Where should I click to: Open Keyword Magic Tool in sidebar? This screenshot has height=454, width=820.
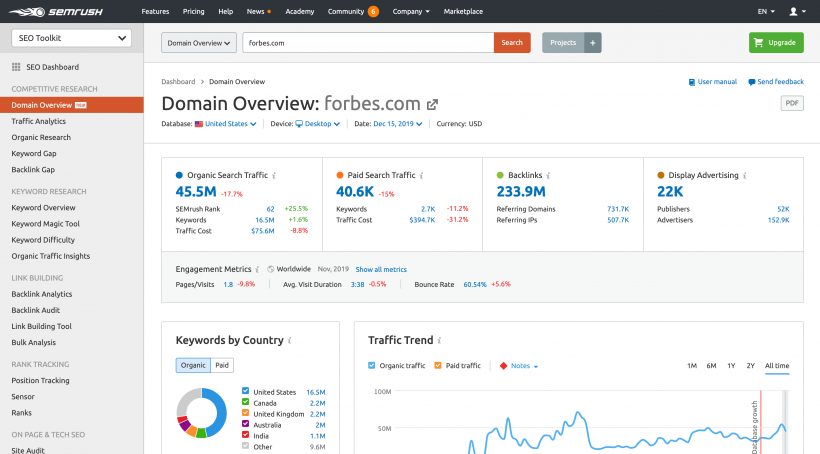click(x=45, y=224)
